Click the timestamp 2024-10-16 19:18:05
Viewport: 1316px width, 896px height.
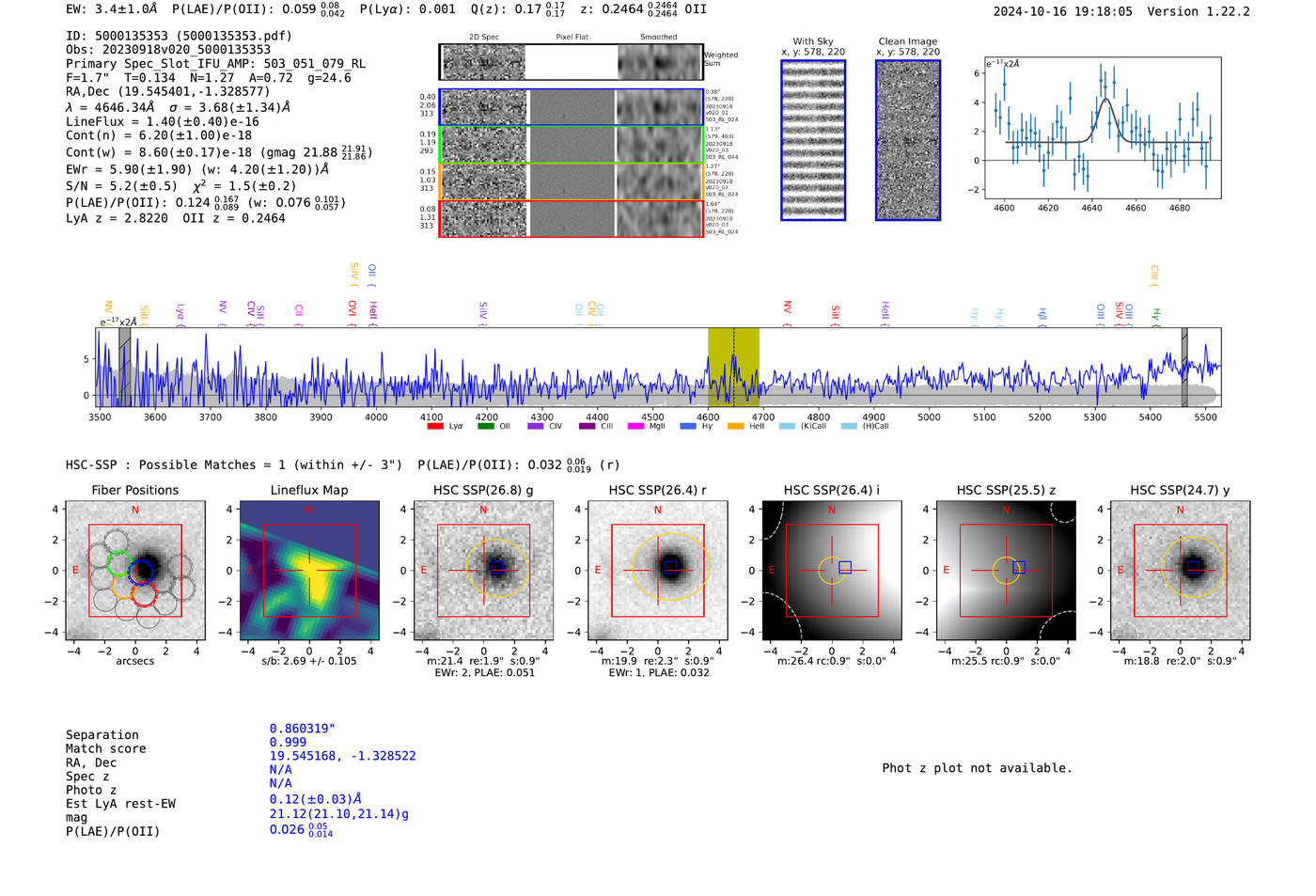click(x=1063, y=11)
